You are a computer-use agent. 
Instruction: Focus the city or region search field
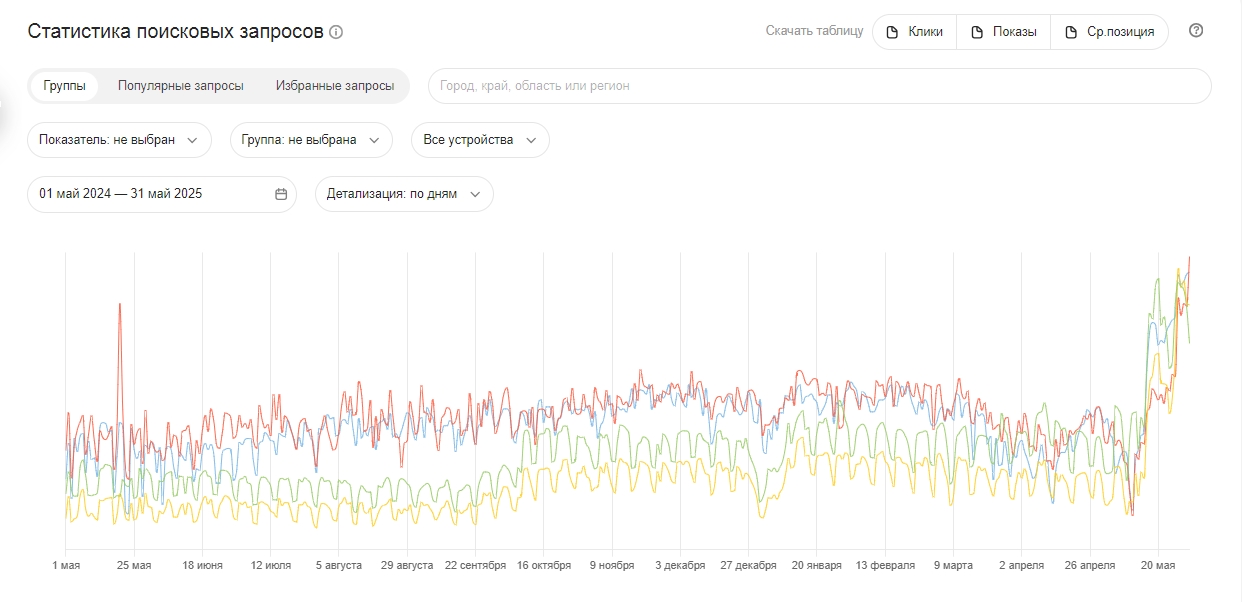820,86
